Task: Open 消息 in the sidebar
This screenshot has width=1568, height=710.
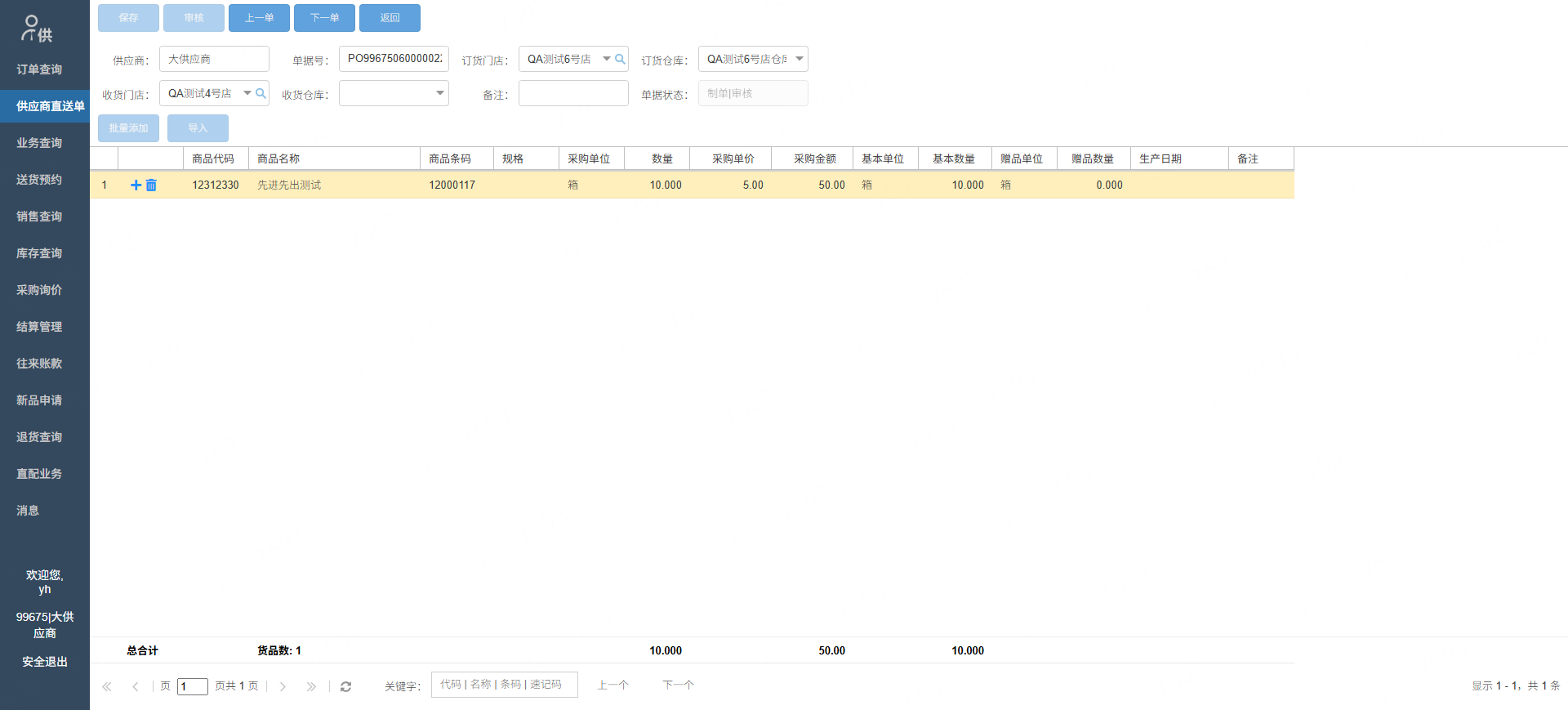Action: coord(45,511)
